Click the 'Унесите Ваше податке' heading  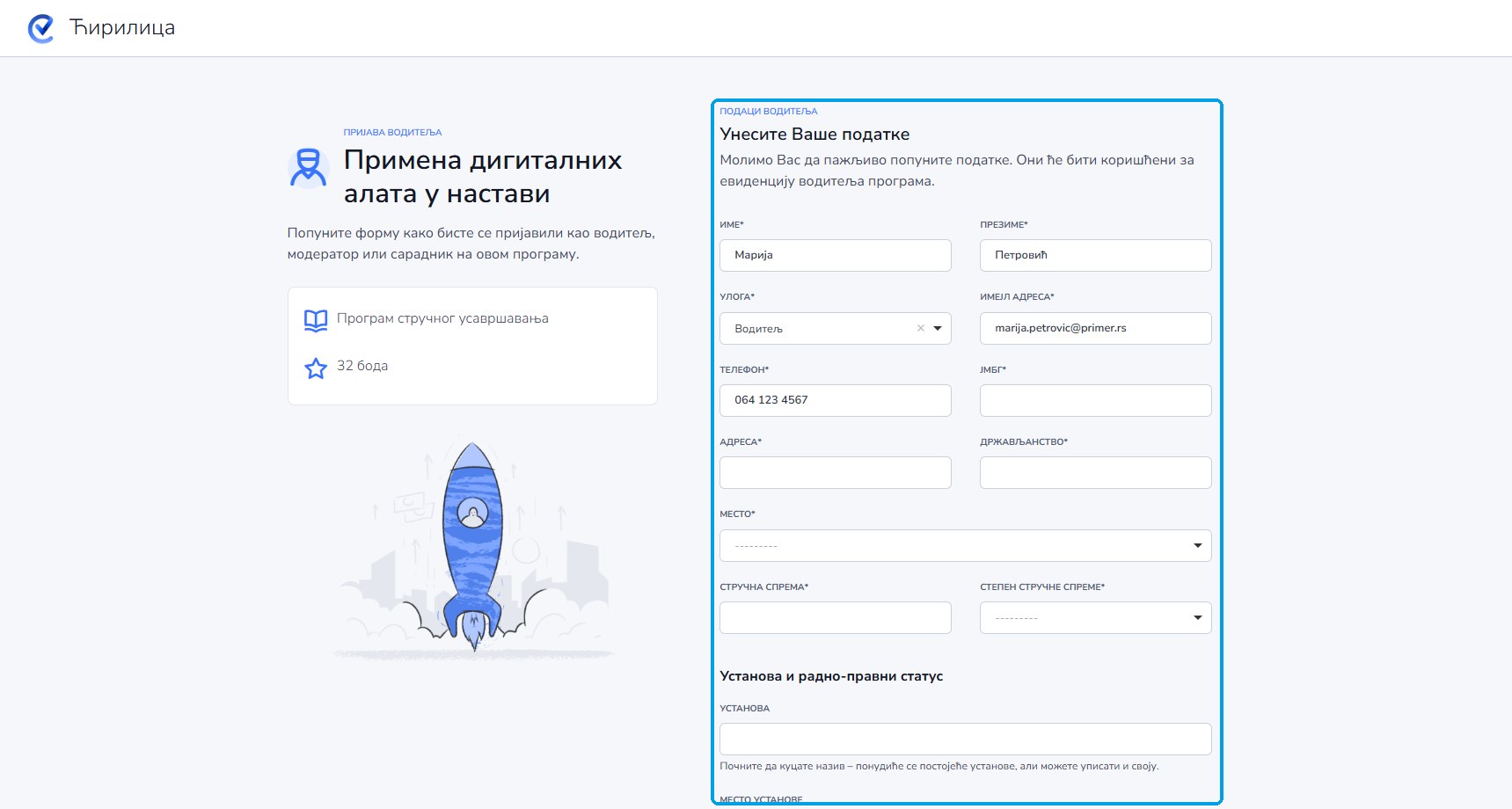click(x=814, y=135)
